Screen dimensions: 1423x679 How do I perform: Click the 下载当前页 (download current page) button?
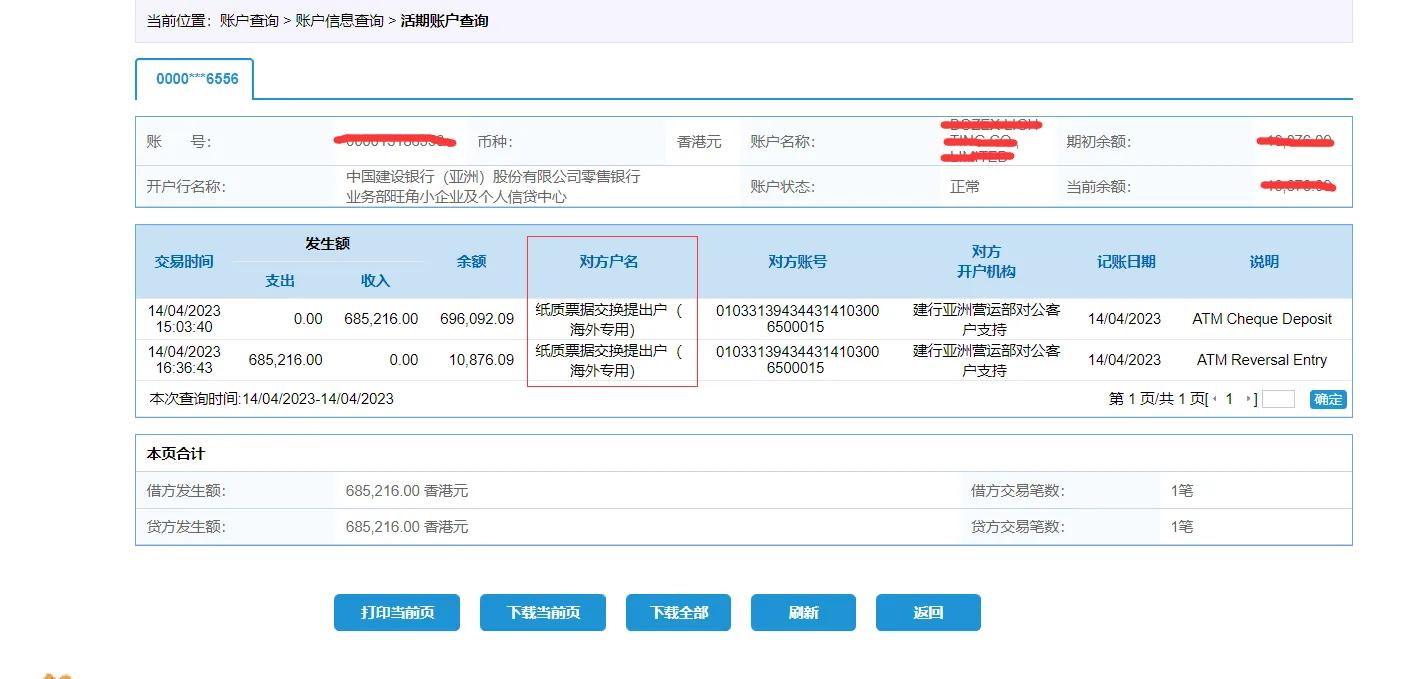[542, 612]
